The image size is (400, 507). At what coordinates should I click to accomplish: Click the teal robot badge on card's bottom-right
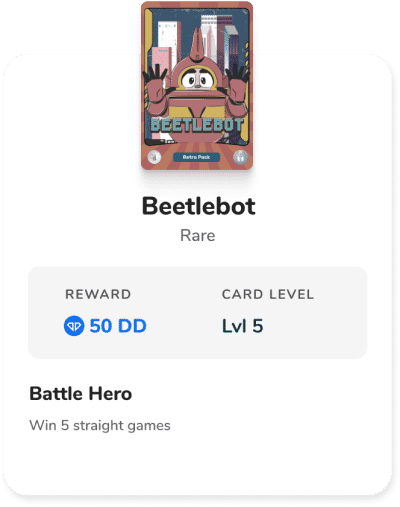point(240,157)
